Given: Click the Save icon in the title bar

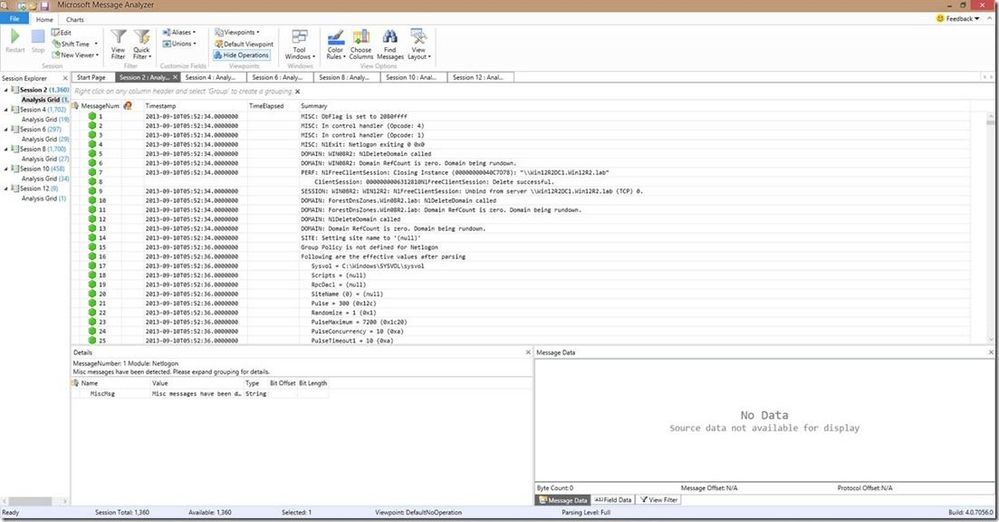Looking at the screenshot, I should coord(45,5).
